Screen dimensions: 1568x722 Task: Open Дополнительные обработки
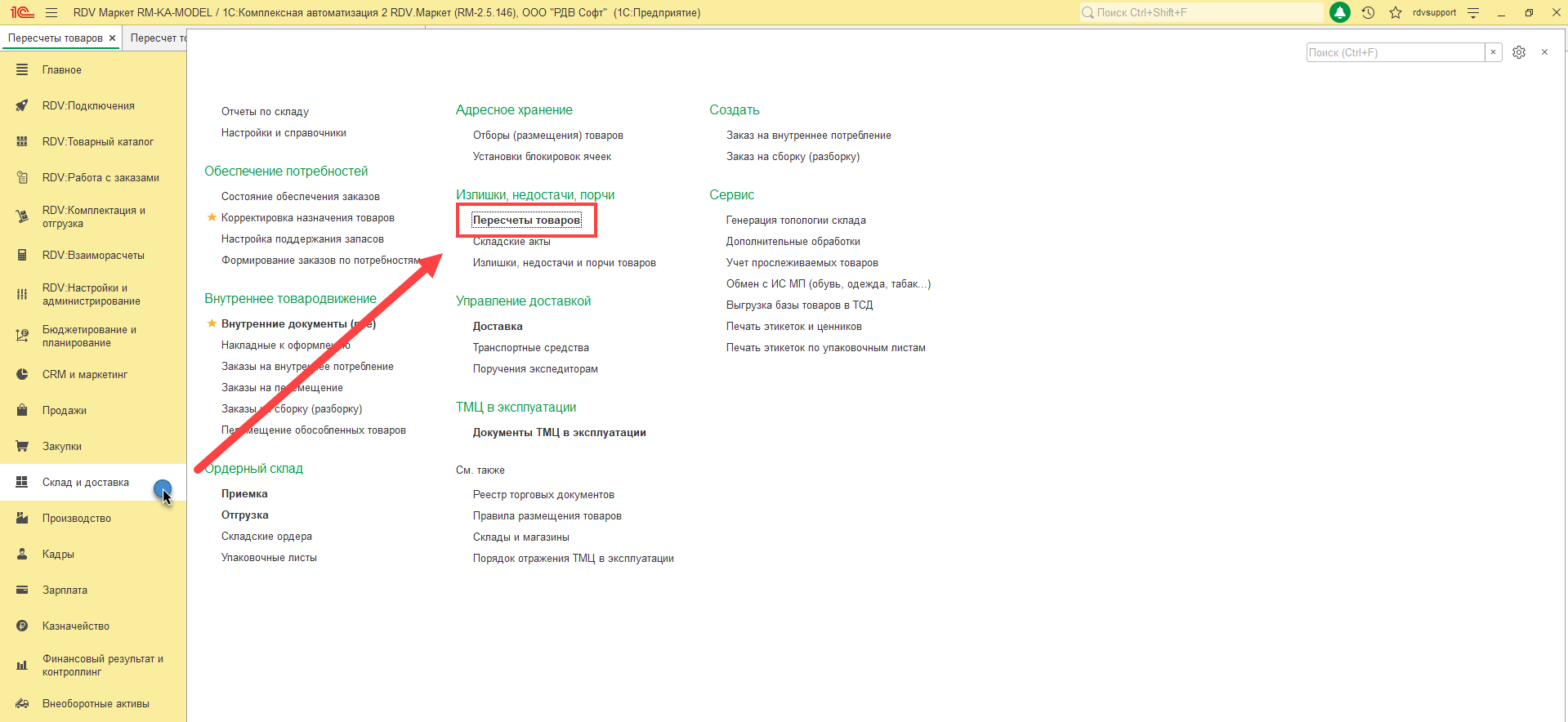tap(793, 242)
